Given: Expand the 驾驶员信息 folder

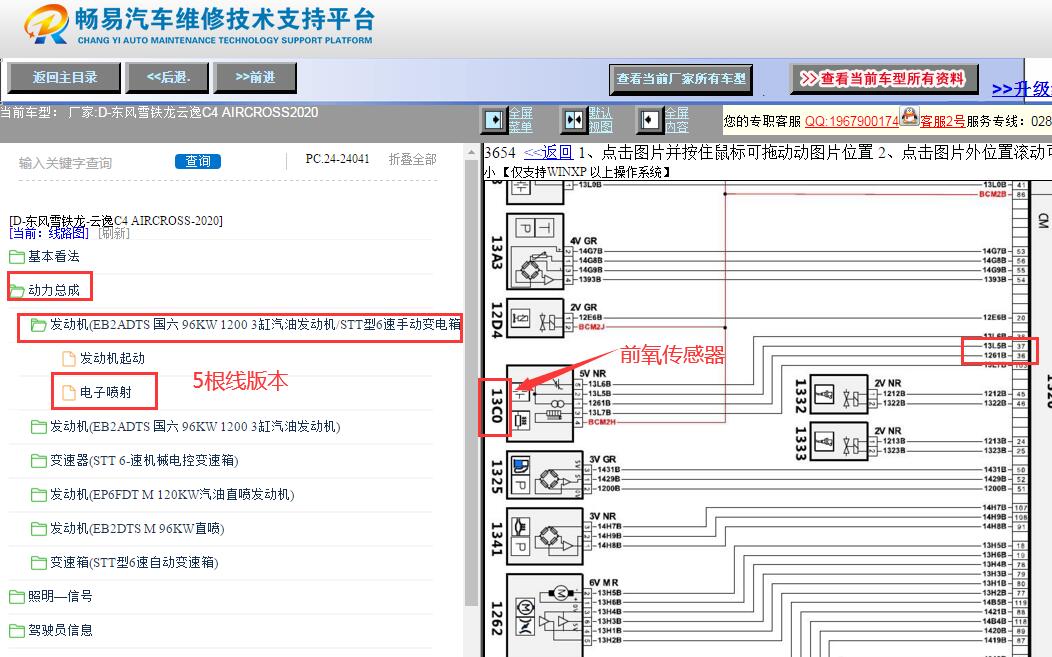Looking at the screenshot, I should [60, 630].
